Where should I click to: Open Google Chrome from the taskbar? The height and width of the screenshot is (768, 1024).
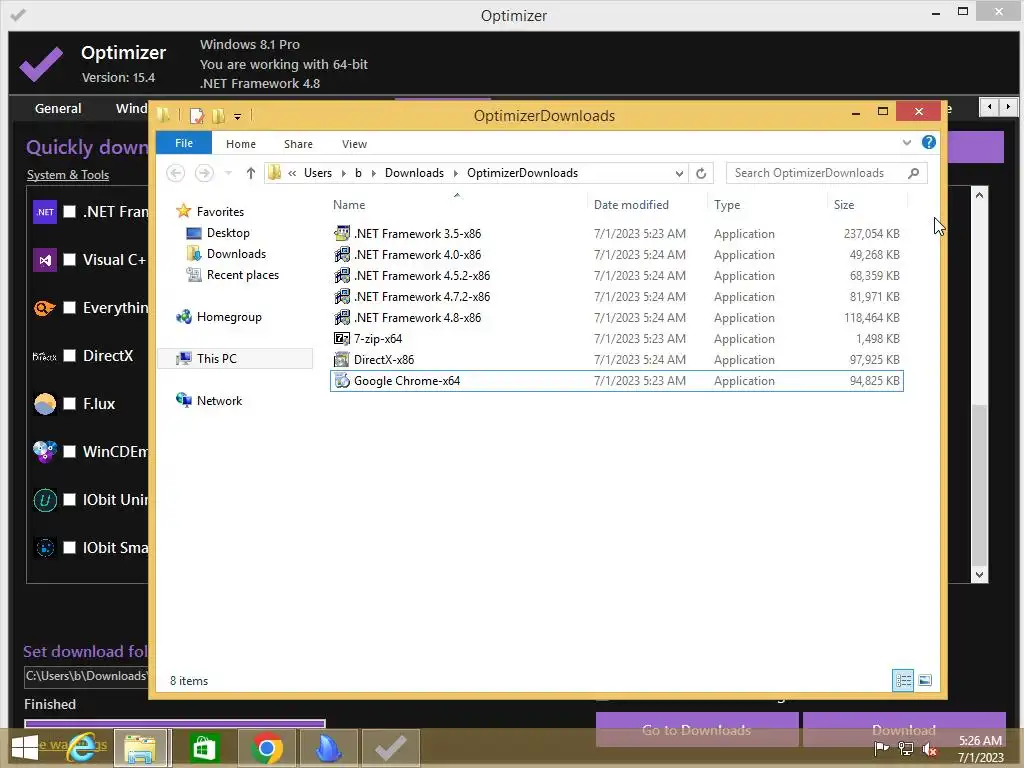click(266, 748)
